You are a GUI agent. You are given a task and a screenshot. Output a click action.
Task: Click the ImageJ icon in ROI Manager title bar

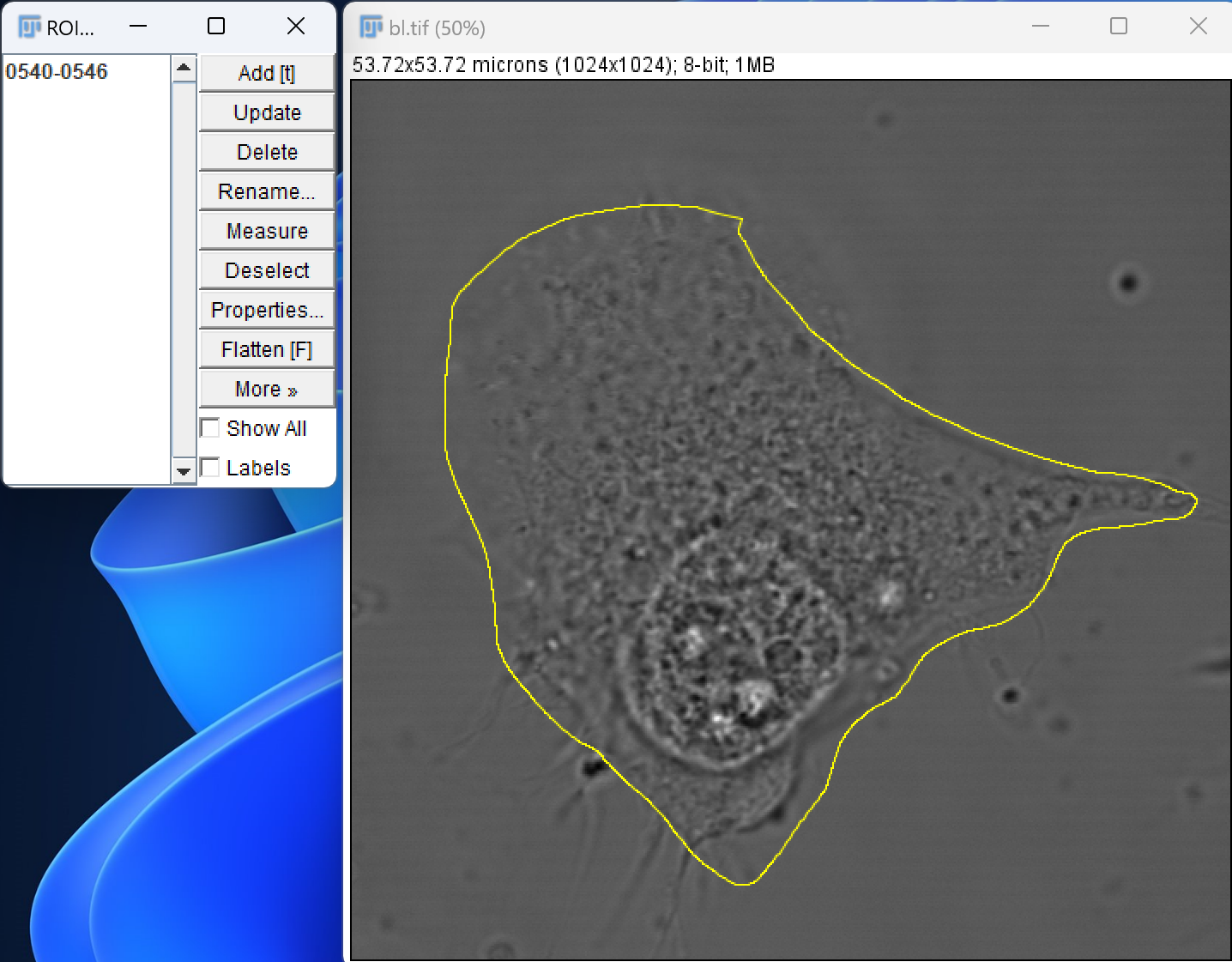(x=29, y=27)
